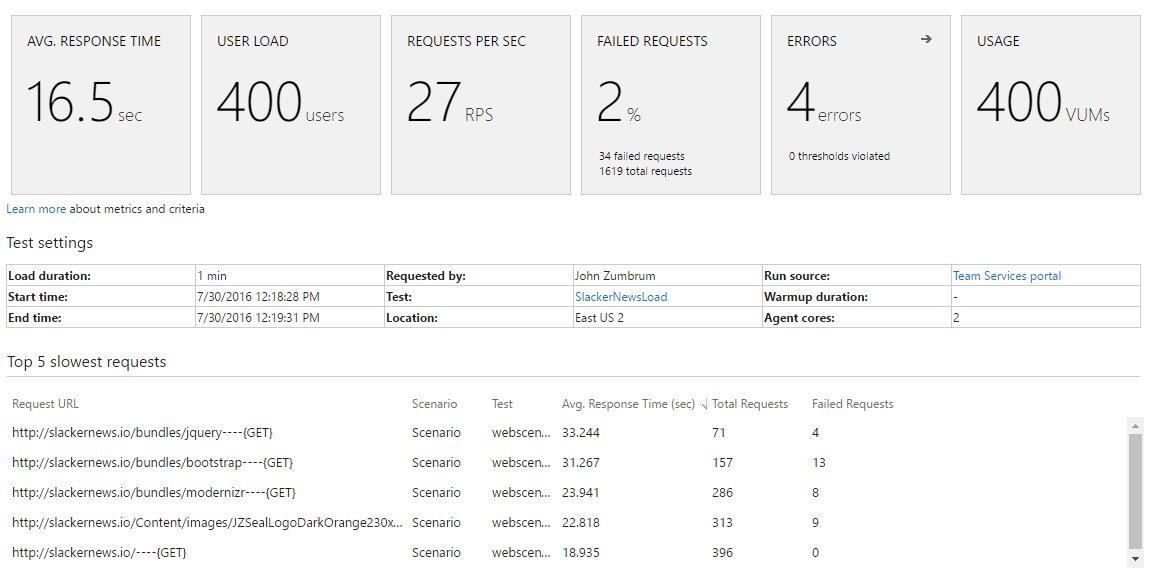Click the Avg. Response Time tile
1155x580 pixels.
tap(101, 105)
